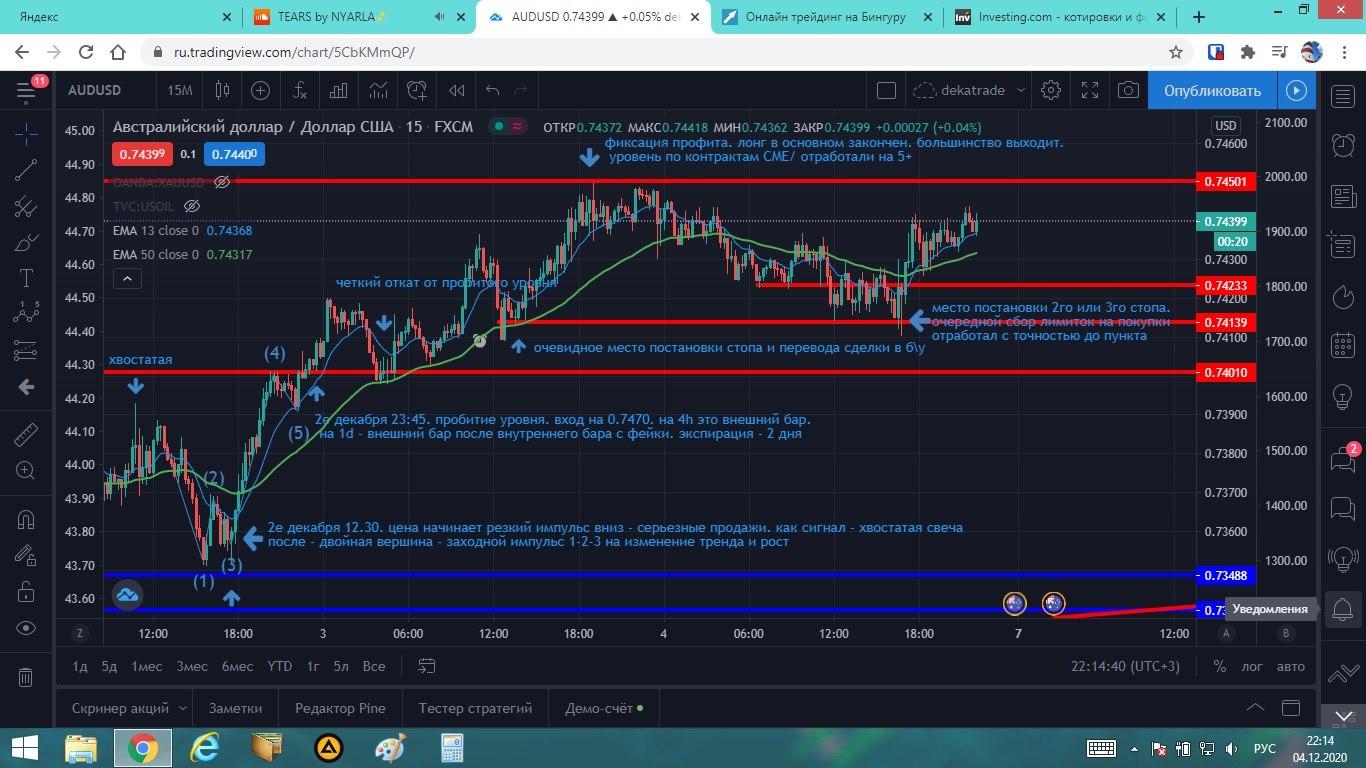The height and width of the screenshot is (768, 1366).
Task: Expand the bottom panel chevron up
Action: [1255, 708]
